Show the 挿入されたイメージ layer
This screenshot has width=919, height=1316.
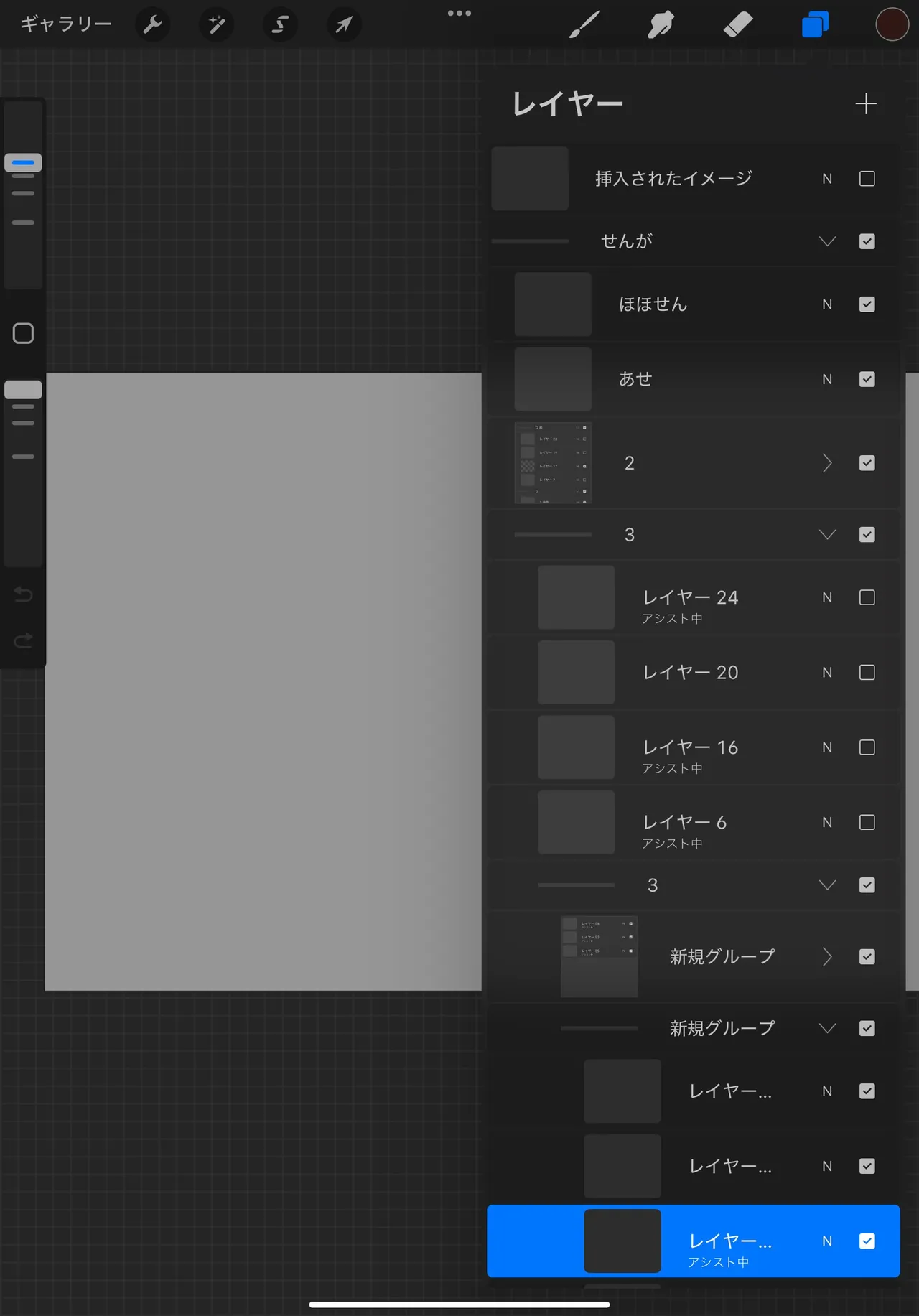pyautogui.click(x=867, y=179)
